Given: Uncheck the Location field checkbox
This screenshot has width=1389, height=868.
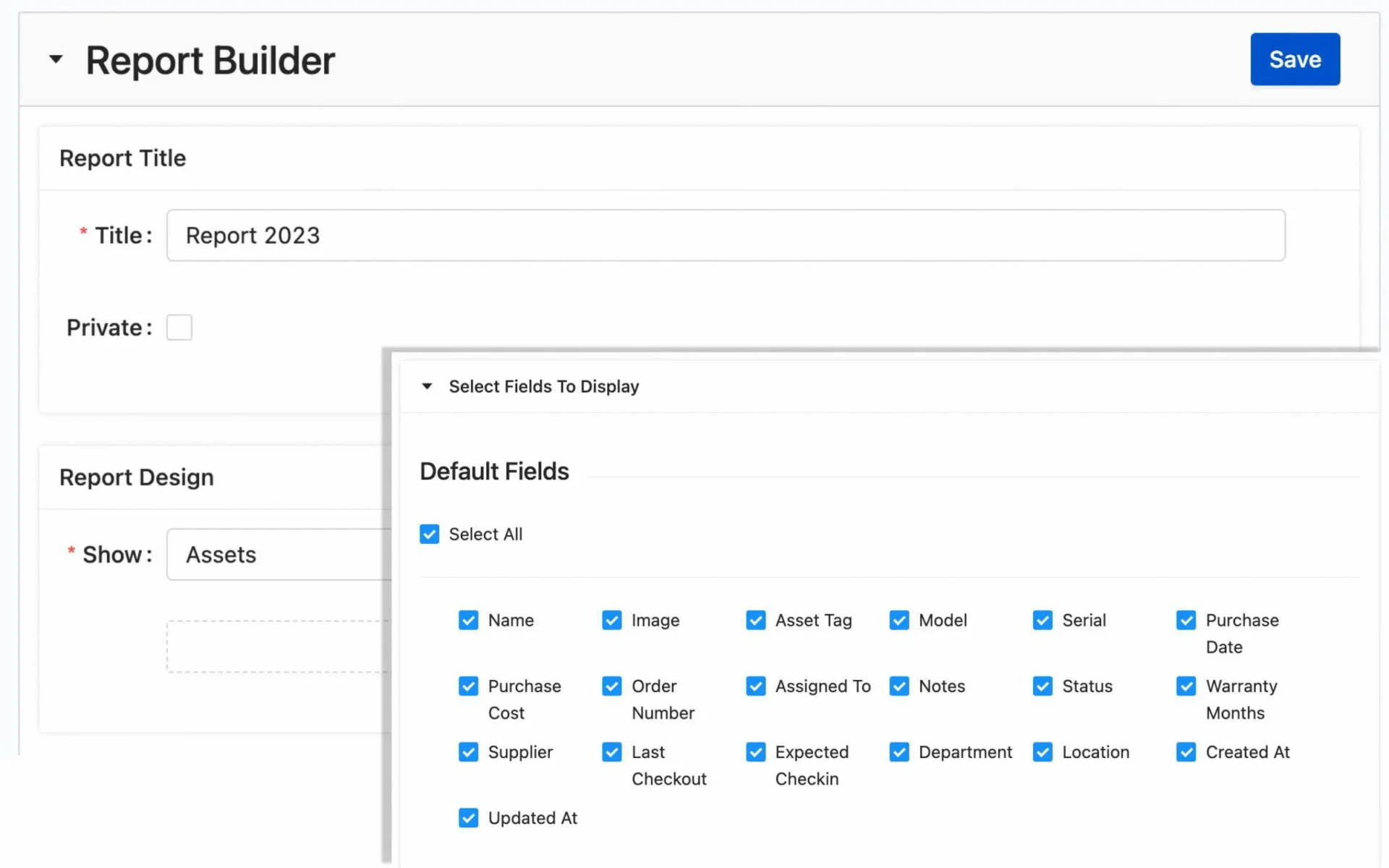Looking at the screenshot, I should click(x=1042, y=752).
